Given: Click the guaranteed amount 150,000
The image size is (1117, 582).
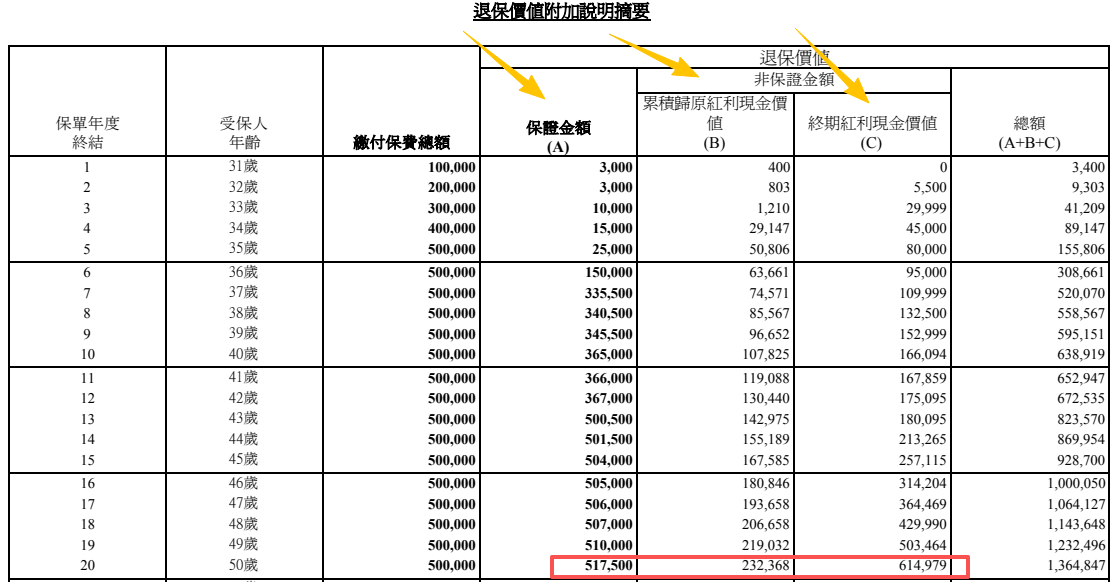Looking at the screenshot, I should point(608,272).
